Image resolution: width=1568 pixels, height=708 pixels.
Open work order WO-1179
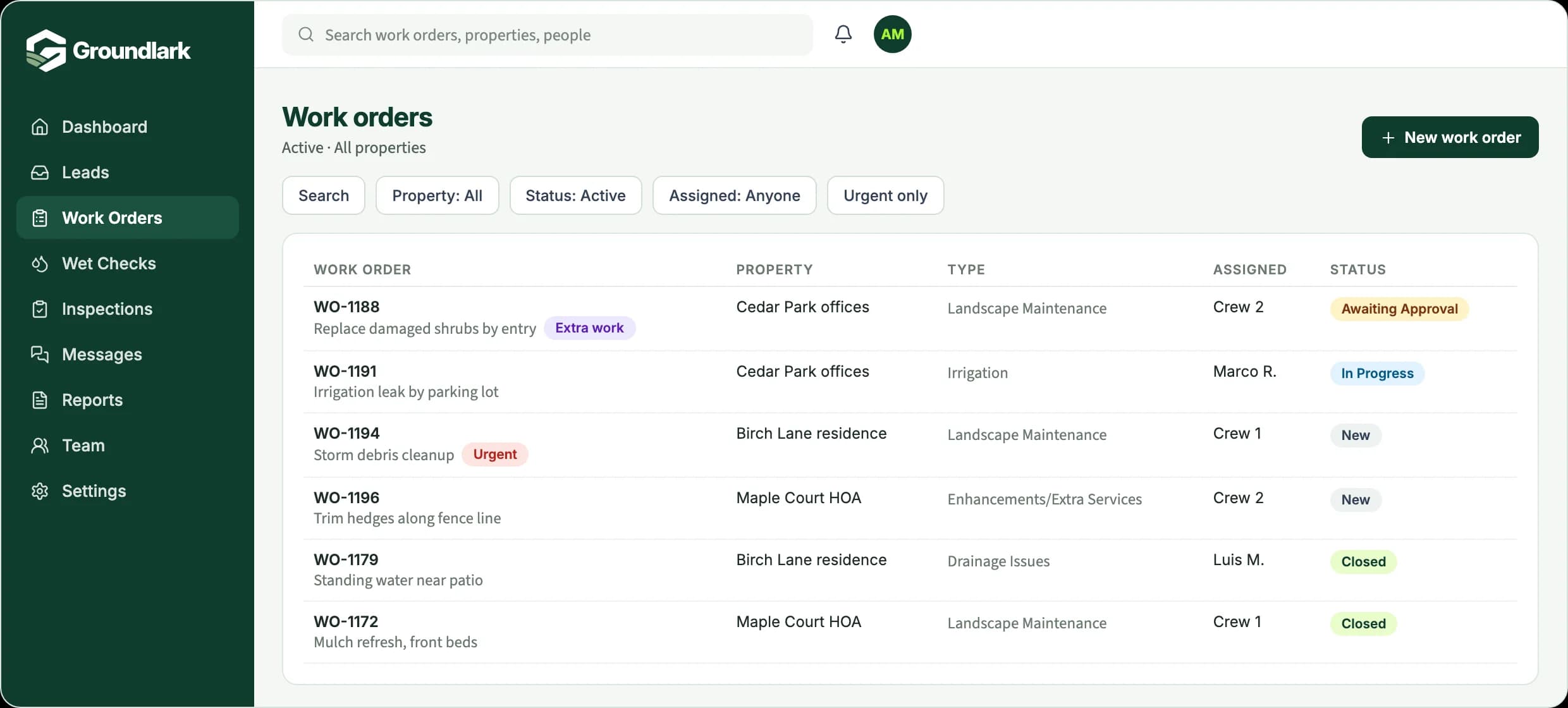coord(910,570)
